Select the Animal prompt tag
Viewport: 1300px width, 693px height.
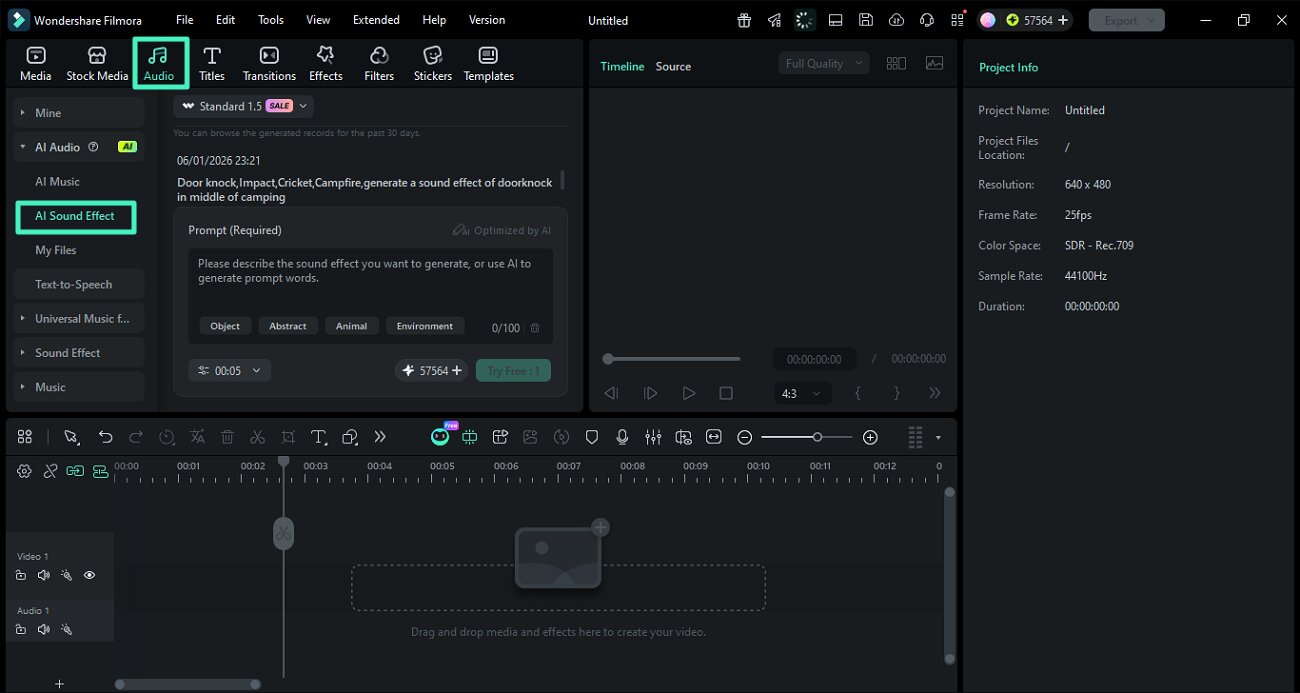(352, 326)
